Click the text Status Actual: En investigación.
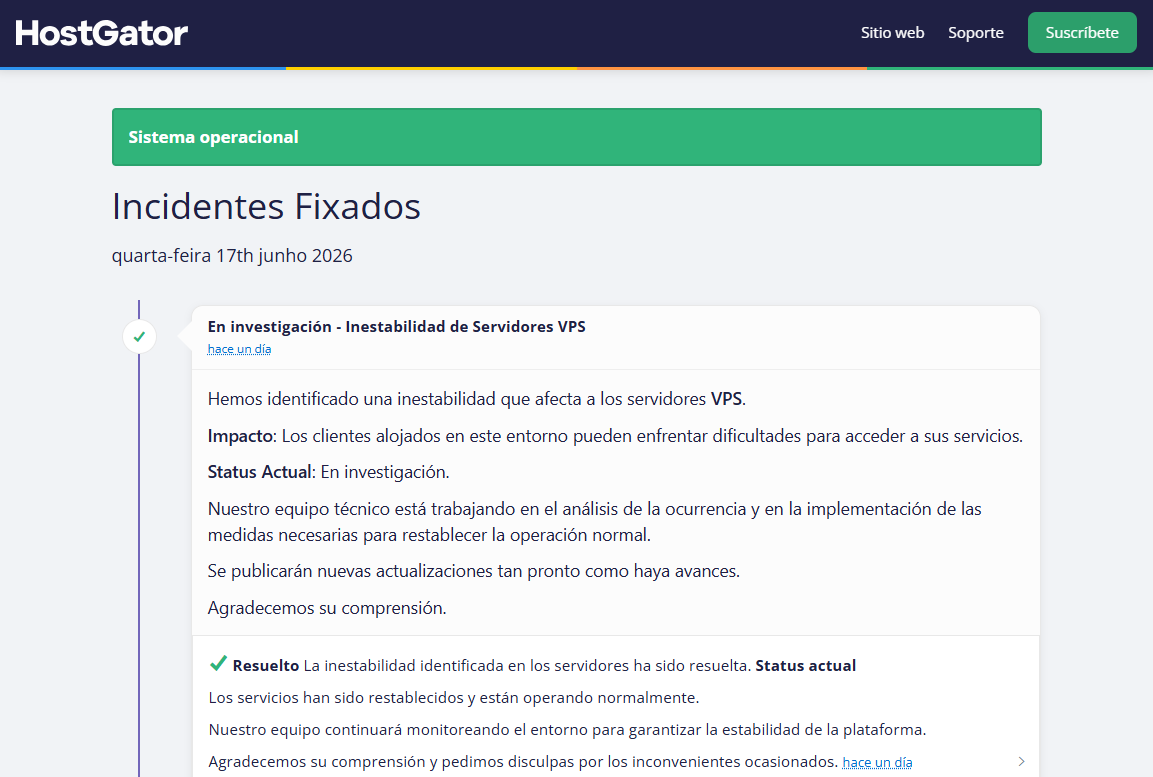This screenshot has height=777, width=1153. coord(328,472)
